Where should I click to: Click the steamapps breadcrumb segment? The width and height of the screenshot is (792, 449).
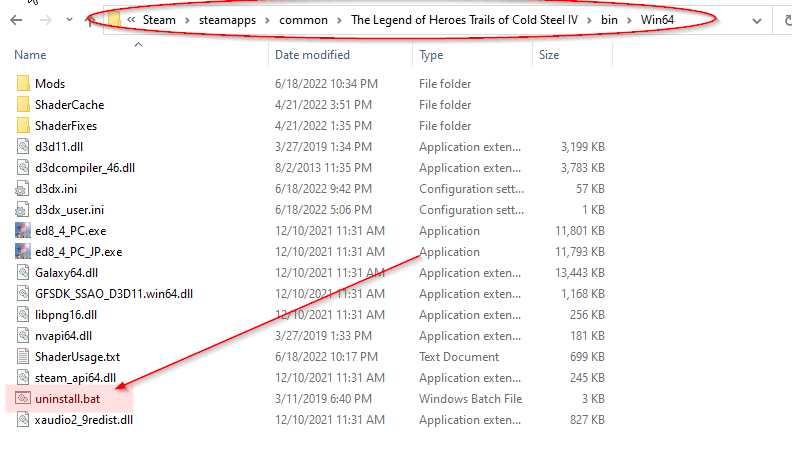227,20
